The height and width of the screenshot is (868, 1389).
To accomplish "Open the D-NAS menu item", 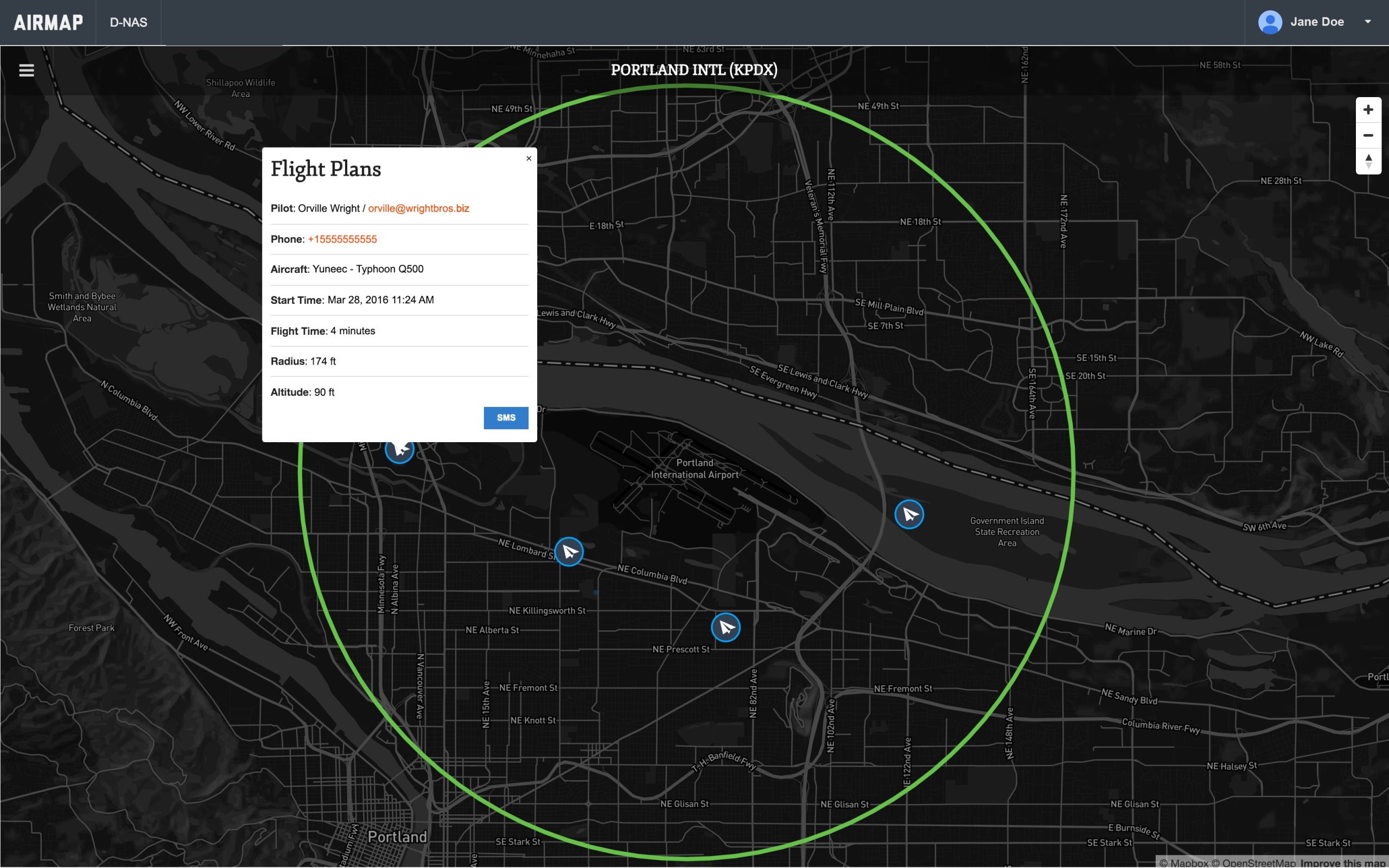I will tap(128, 22).
